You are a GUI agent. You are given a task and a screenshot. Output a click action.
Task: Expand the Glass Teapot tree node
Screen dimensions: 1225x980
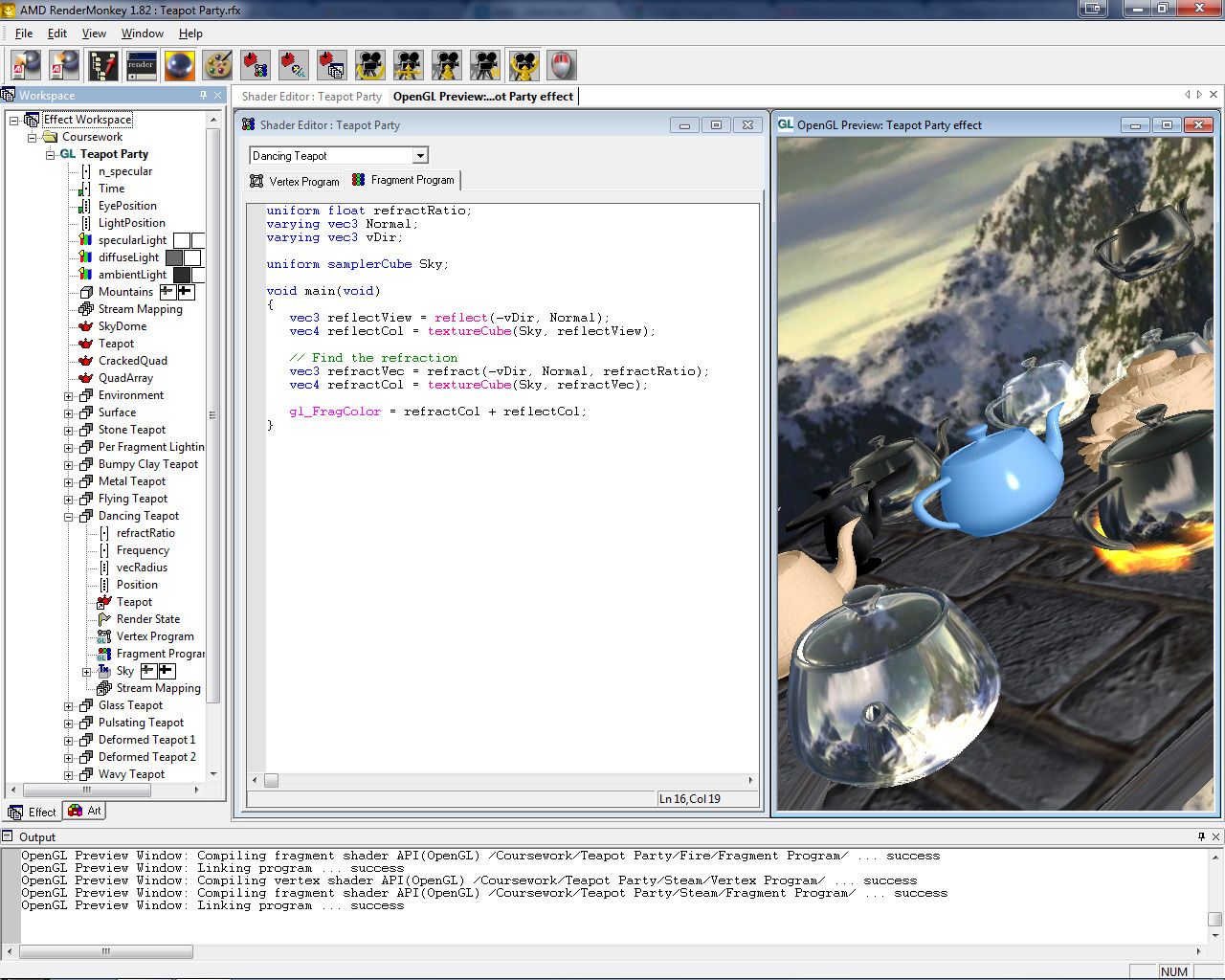pyautogui.click(x=69, y=706)
